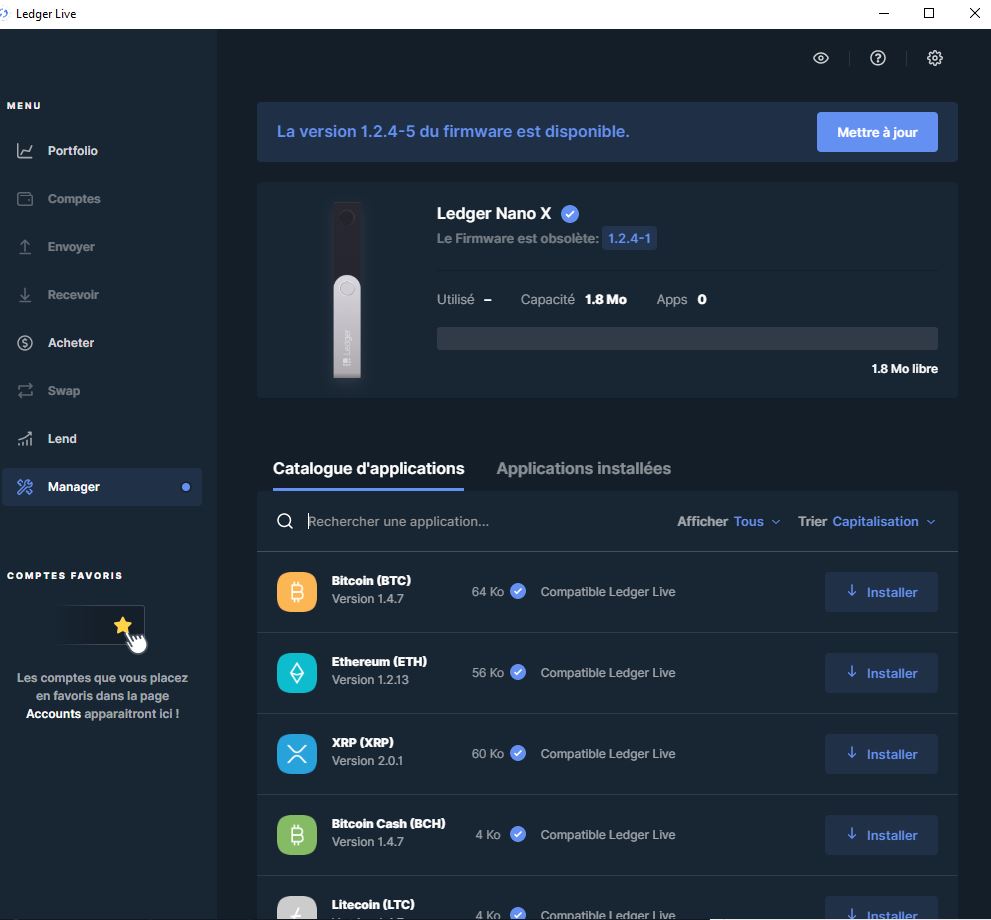991x920 pixels.
Task: Open the Acheter menu item
Action: [x=102, y=342]
